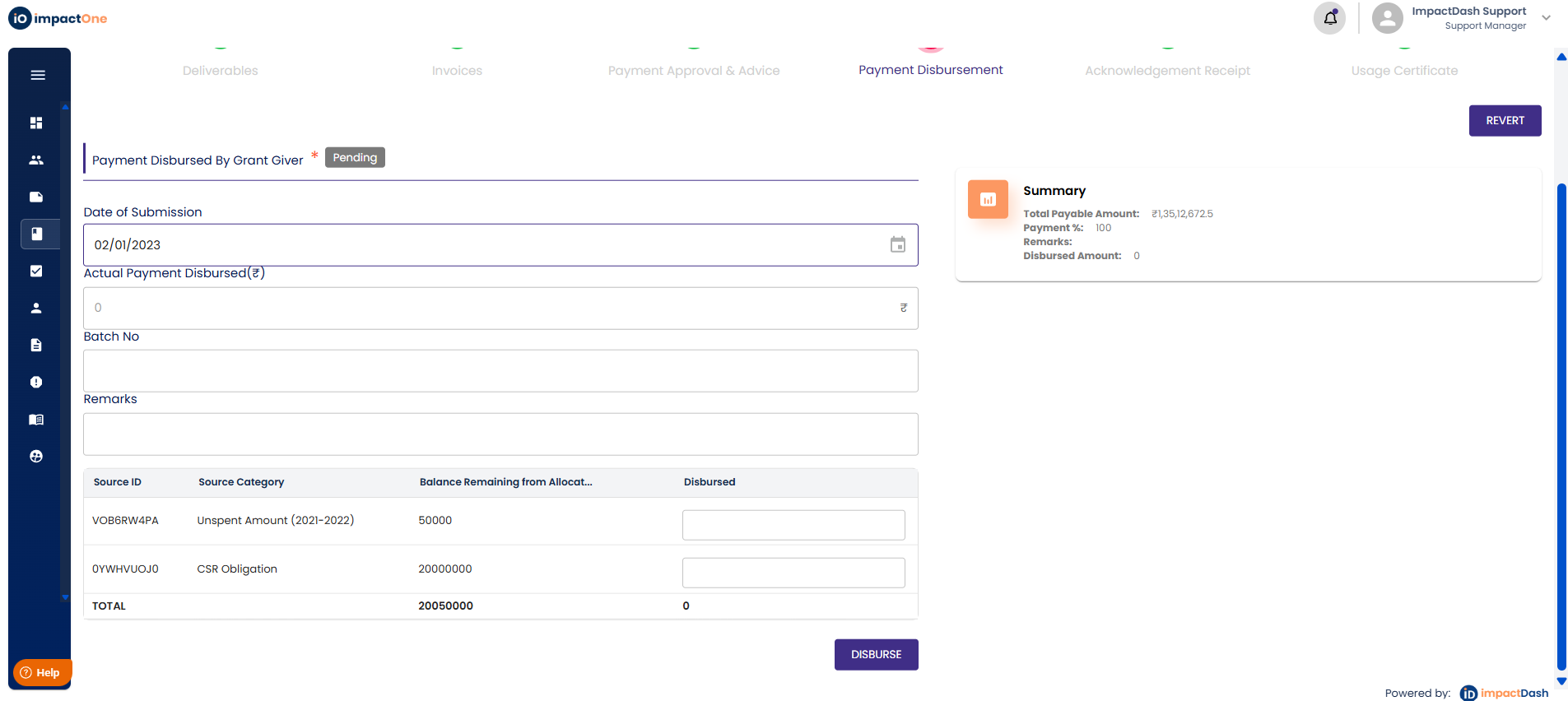Open the open-book sidebar icon

[x=36, y=420]
